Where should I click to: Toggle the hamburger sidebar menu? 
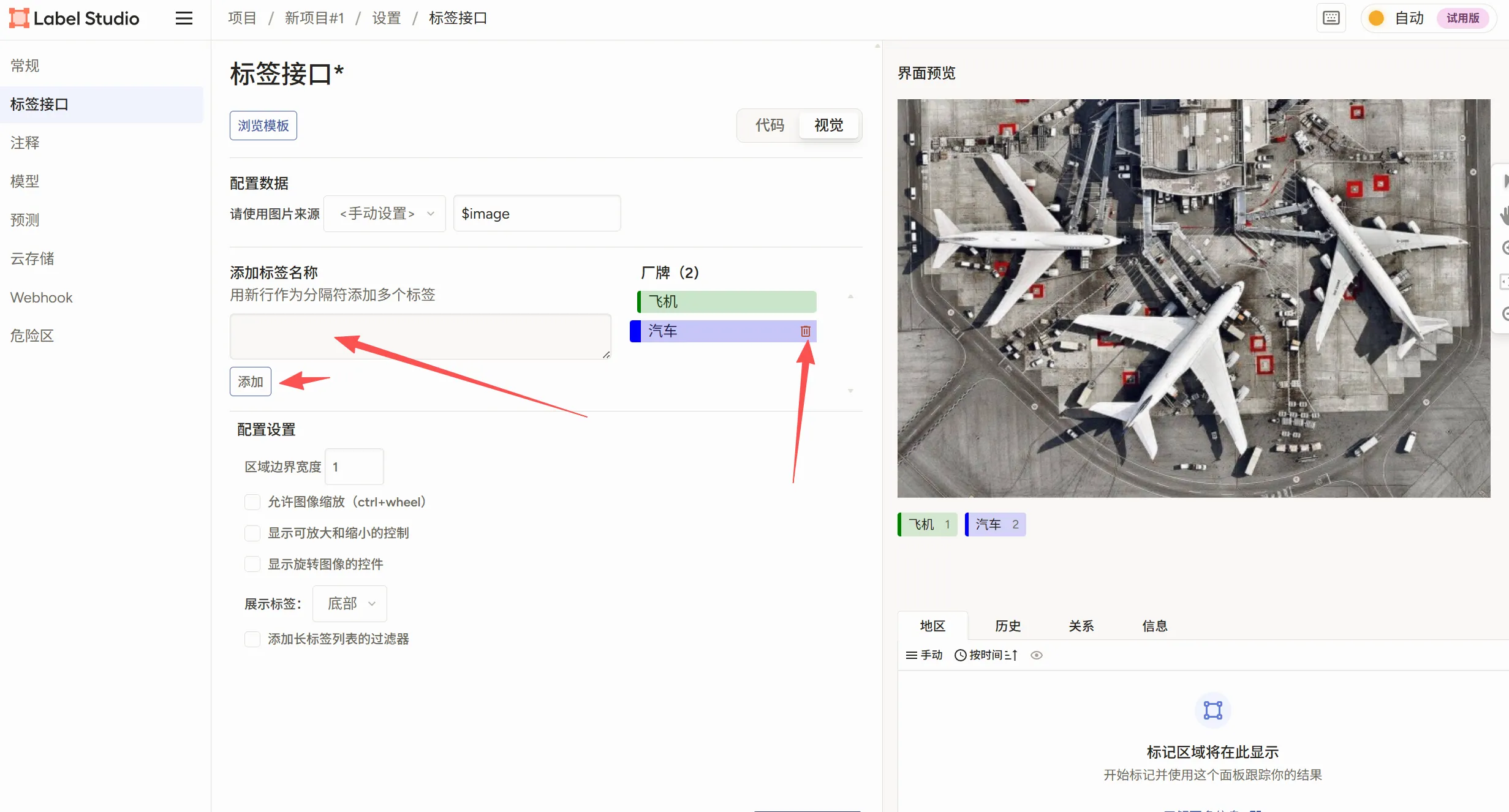click(x=184, y=18)
